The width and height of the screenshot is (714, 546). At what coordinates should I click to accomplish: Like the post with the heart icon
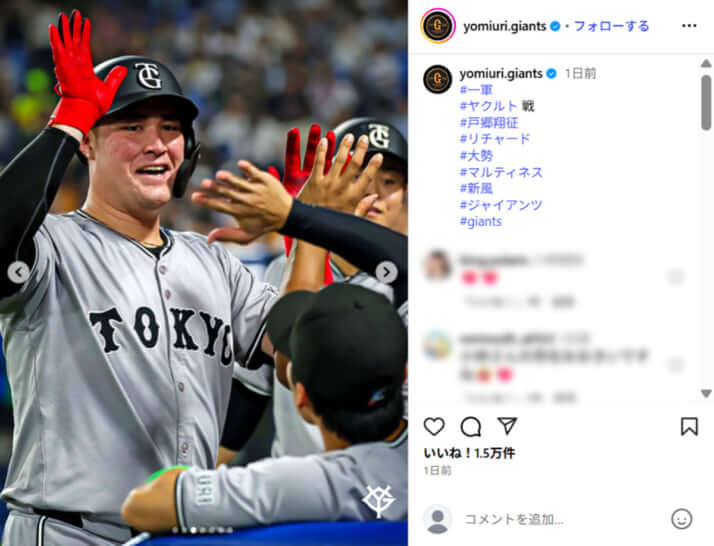click(434, 427)
